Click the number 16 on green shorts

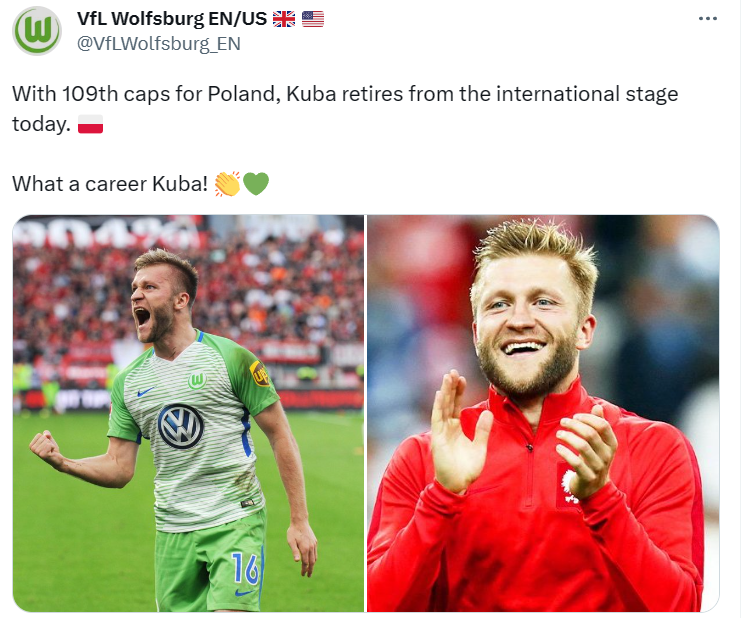click(x=245, y=569)
